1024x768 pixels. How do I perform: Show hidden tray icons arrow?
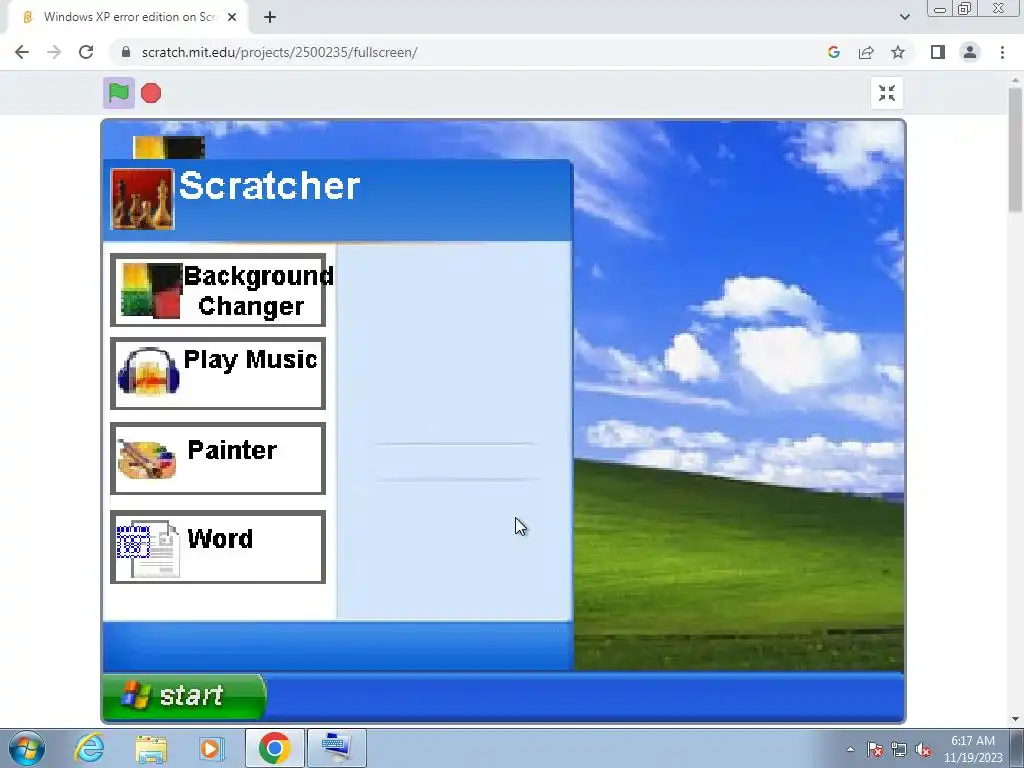pyautogui.click(x=850, y=749)
